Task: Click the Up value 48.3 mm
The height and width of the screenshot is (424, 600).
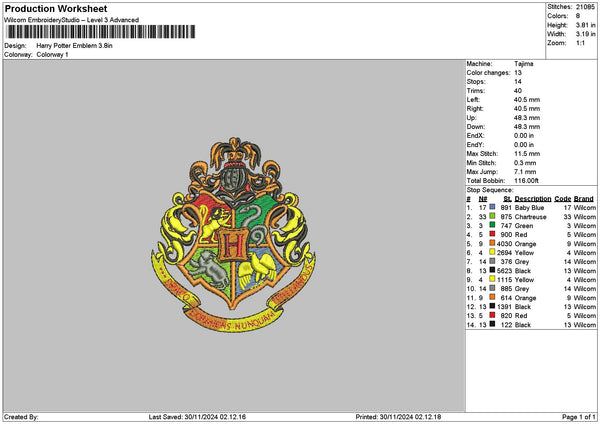Action: click(527, 118)
